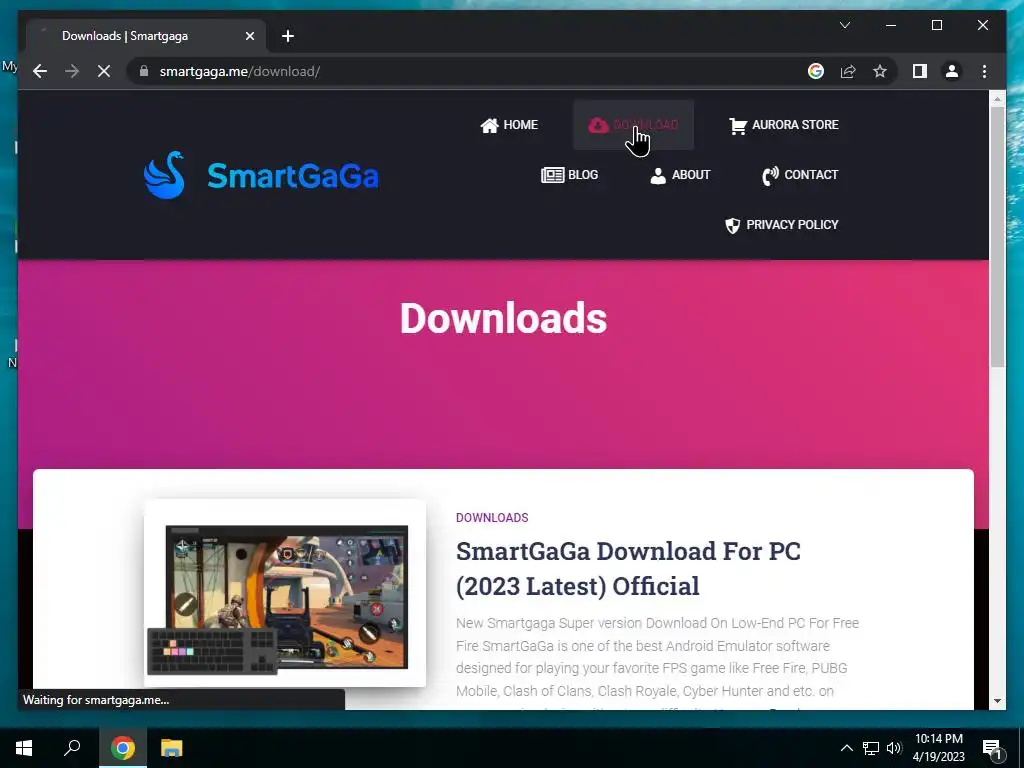
Task: Close the Downloads | Smartgaga tab
Action: coord(249,36)
